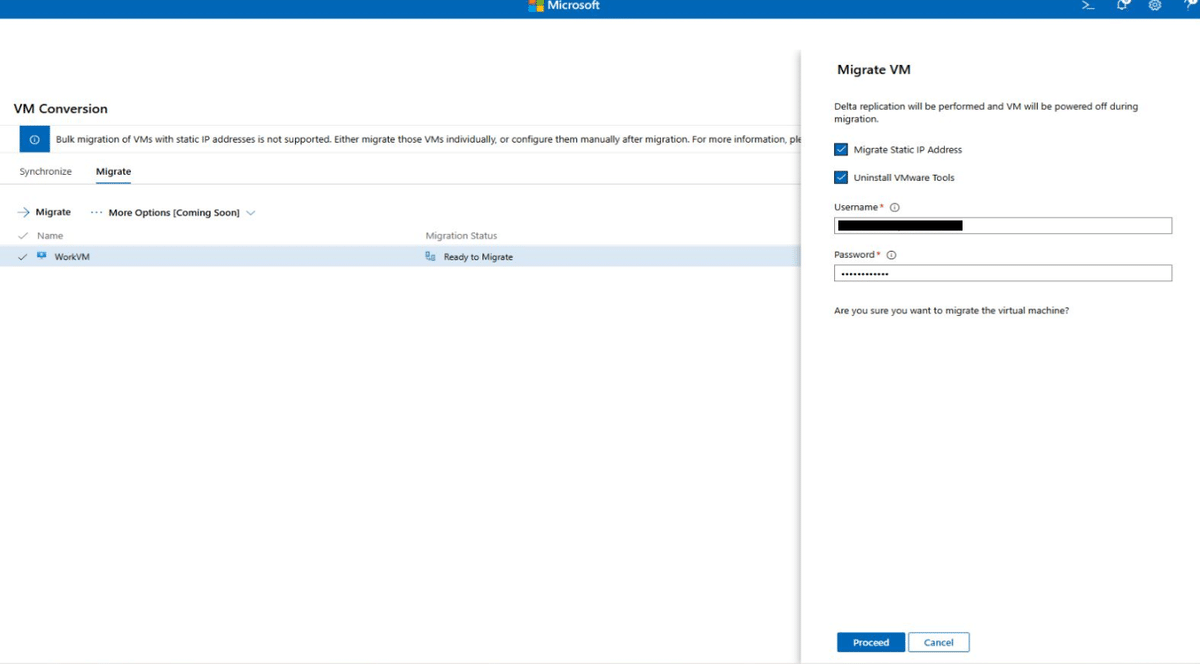Click inside the Password input field

pyautogui.click(x=1000, y=272)
